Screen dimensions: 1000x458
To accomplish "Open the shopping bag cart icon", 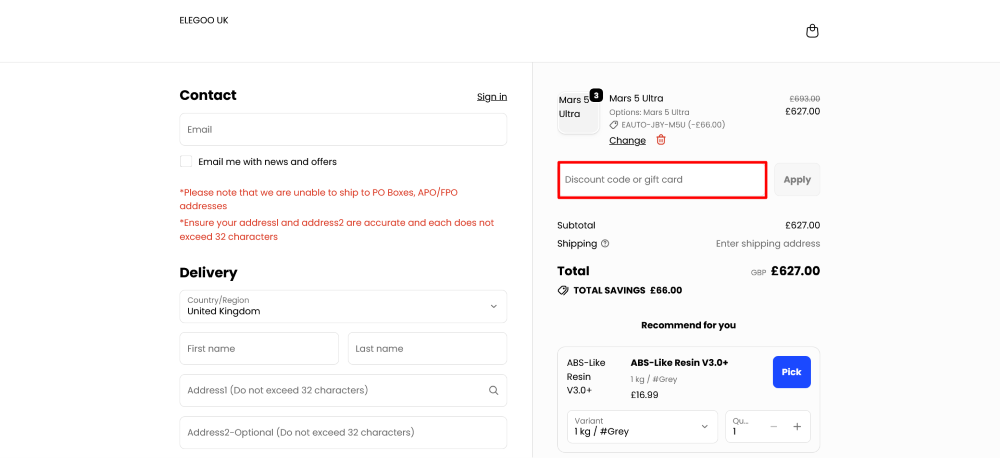I will (x=812, y=31).
